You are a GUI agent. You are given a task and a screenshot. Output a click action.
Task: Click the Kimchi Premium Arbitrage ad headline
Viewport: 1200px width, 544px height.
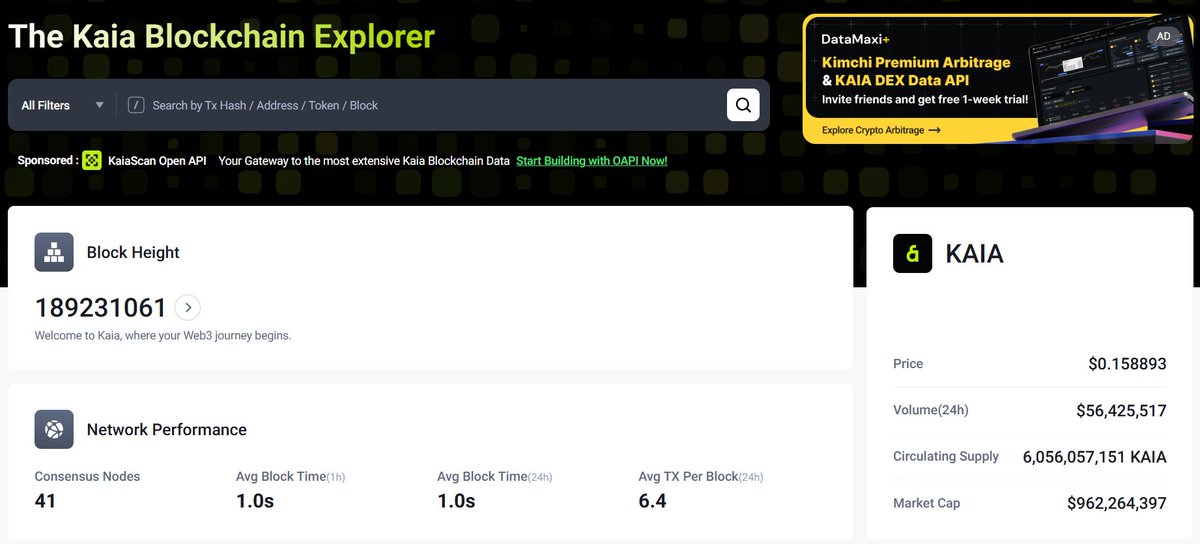(x=916, y=62)
